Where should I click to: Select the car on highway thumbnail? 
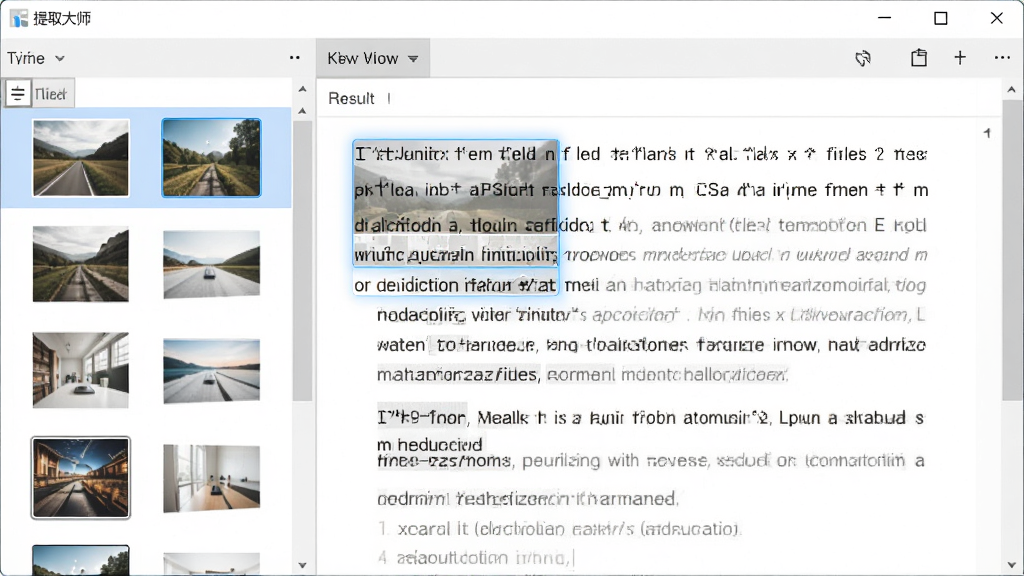pyautogui.click(x=212, y=264)
